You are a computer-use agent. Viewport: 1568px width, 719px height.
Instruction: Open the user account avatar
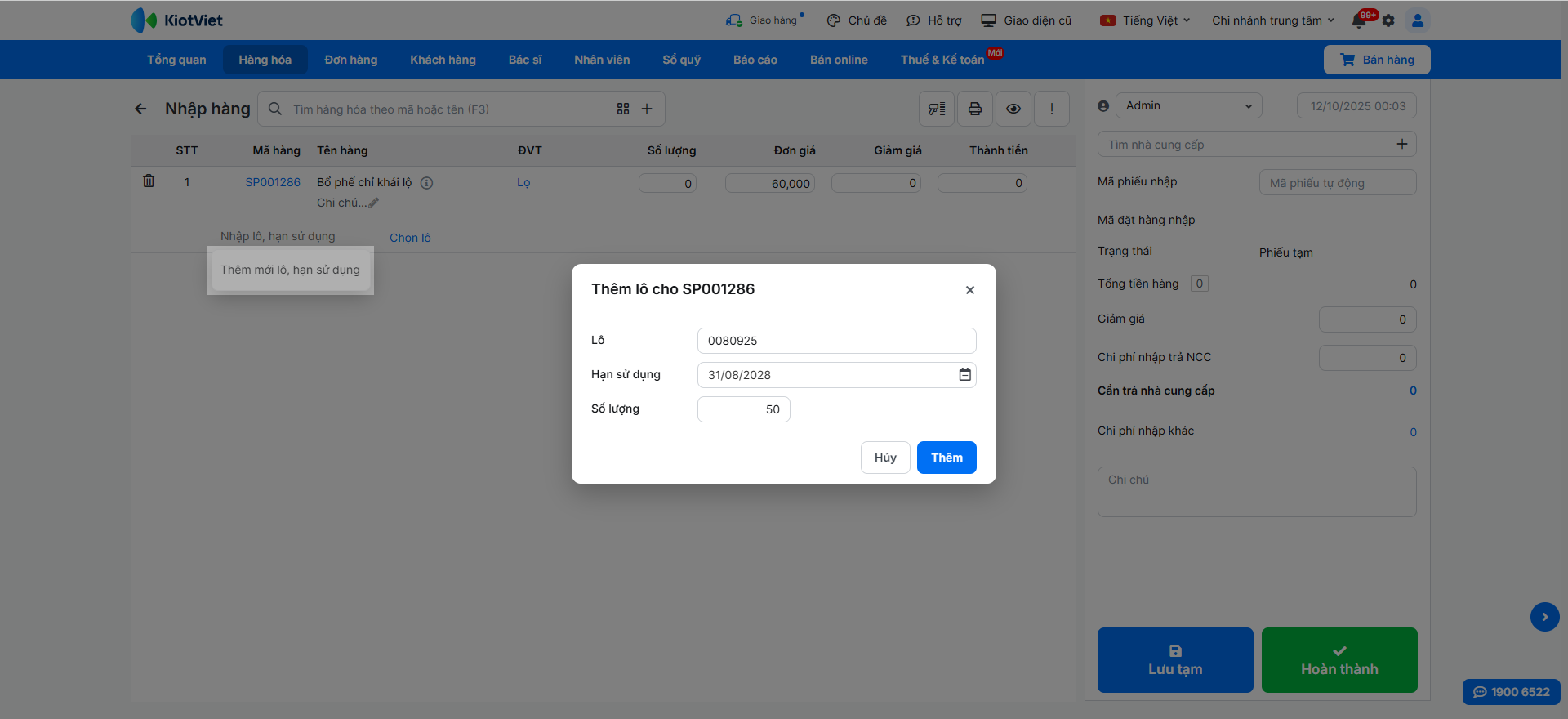(x=1418, y=20)
